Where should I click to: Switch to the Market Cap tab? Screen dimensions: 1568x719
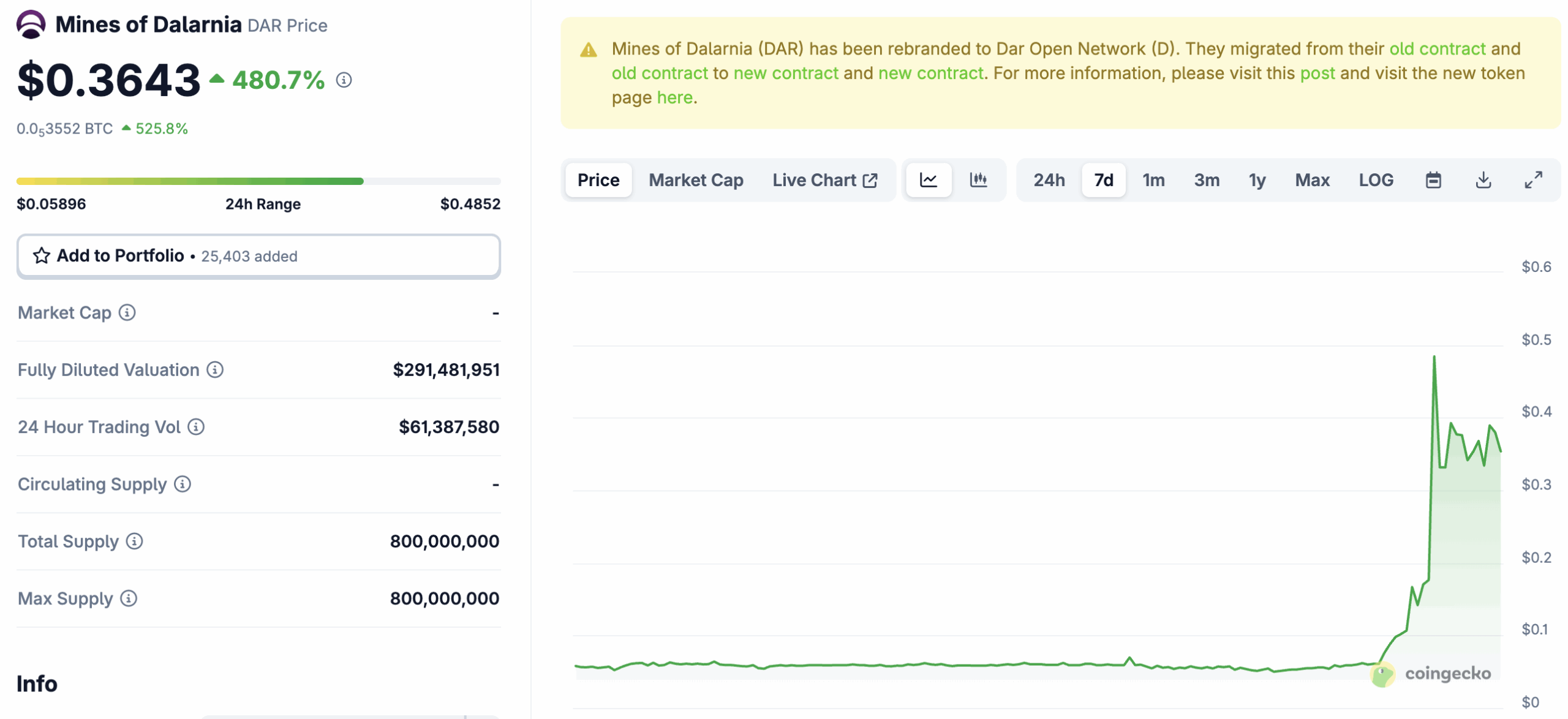(696, 179)
